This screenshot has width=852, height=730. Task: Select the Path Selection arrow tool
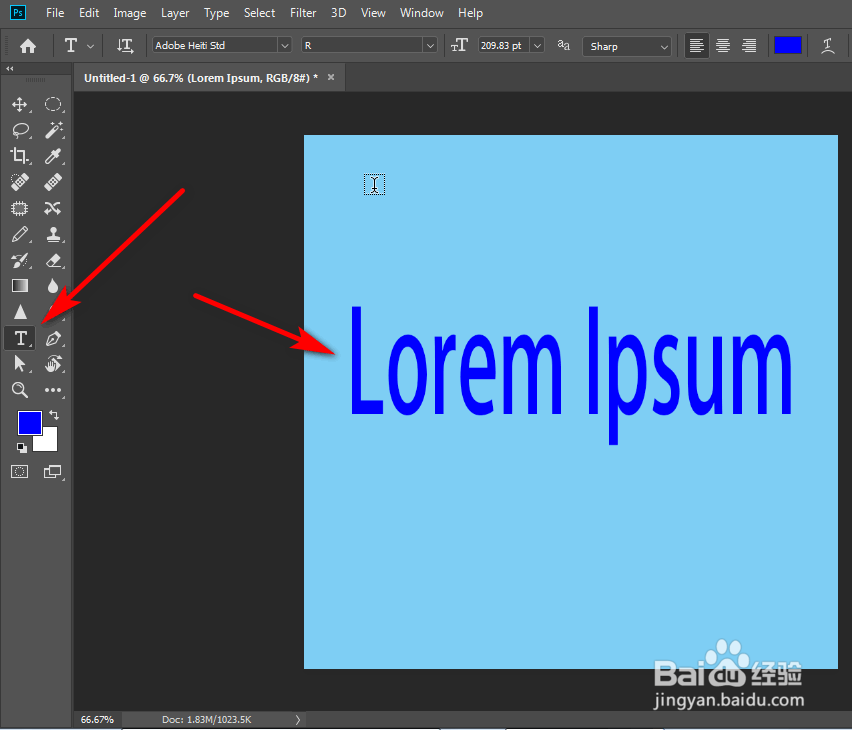(20, 364)
